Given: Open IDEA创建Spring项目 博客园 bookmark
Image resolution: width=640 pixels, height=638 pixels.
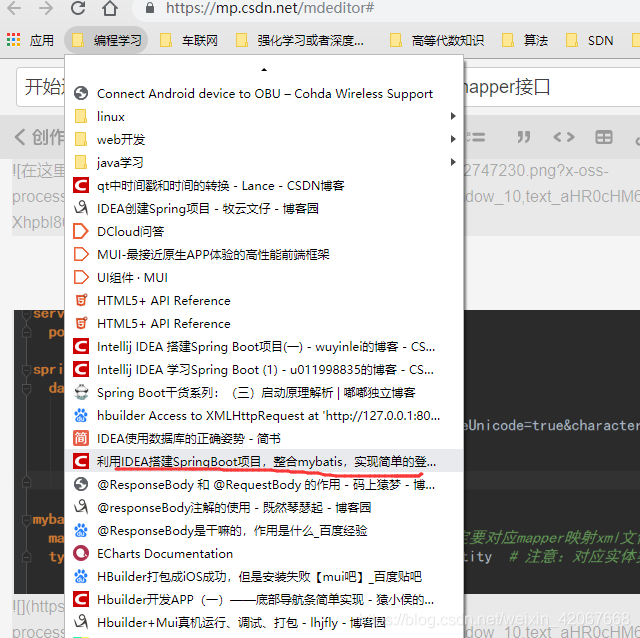Looking at the screenshot, I should [264, 208].
